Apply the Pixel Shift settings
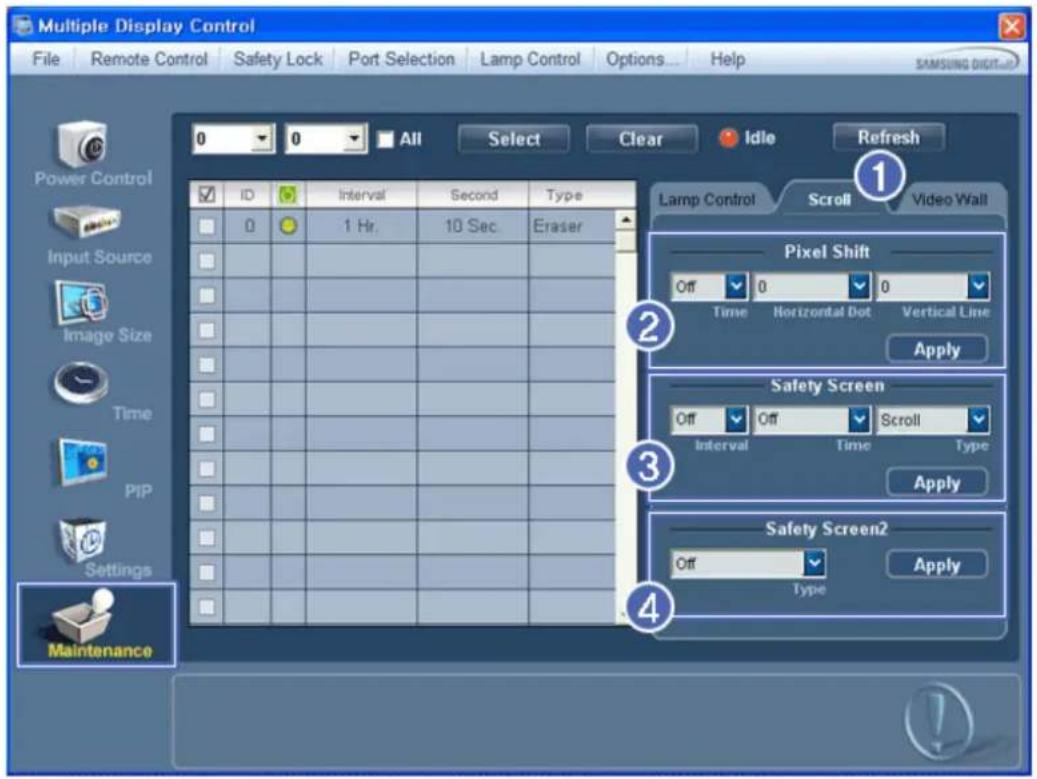1037x779 pixels. tap(936, 349)
